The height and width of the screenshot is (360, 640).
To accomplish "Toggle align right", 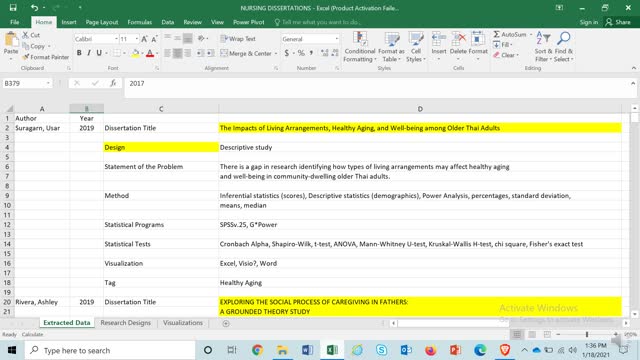I will point(188,53).
